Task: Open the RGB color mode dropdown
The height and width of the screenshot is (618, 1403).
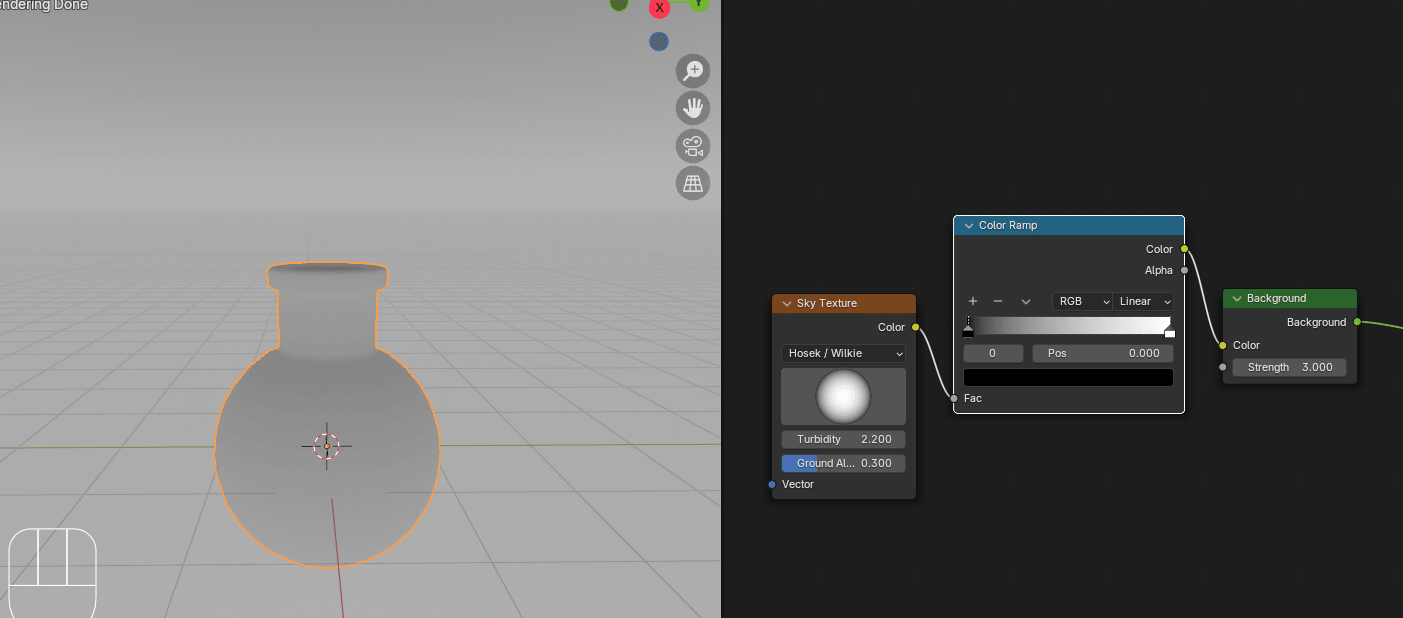Action: point(1082,301)
